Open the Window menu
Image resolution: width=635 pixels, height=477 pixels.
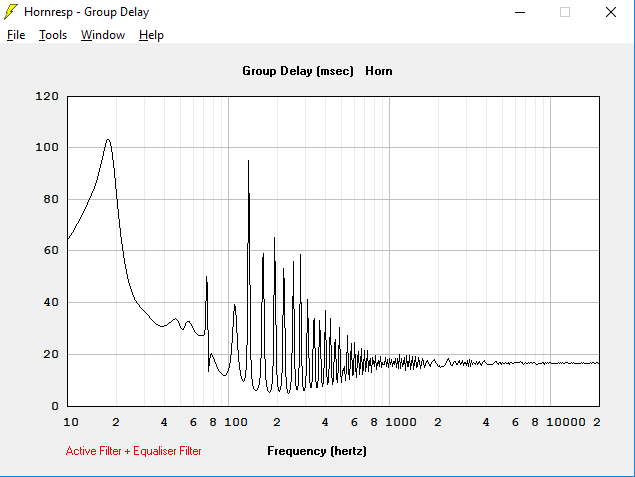pyautogui.click(x=103, y=35)
